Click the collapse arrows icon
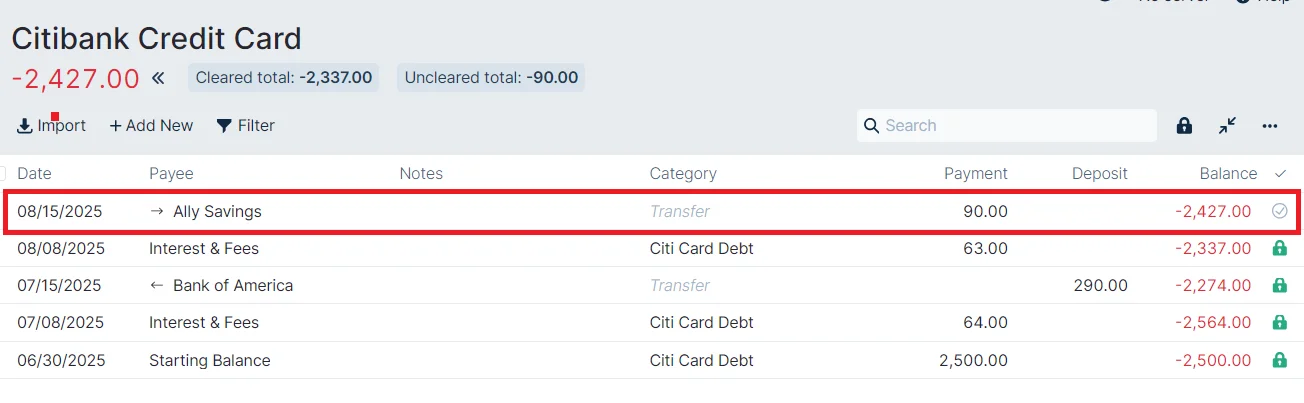Screen dimensions: 1304x403 click(1227, 126)
